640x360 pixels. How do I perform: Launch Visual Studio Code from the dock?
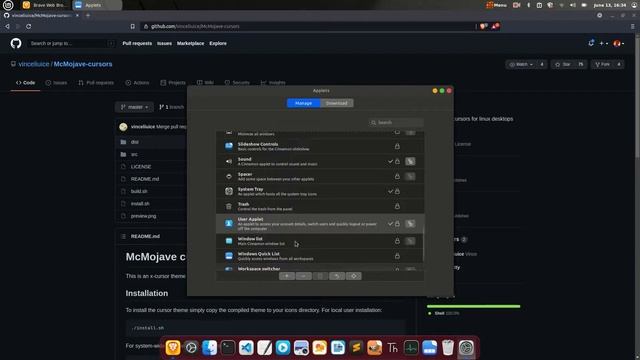pyautogui.click(x=246, y=348)
